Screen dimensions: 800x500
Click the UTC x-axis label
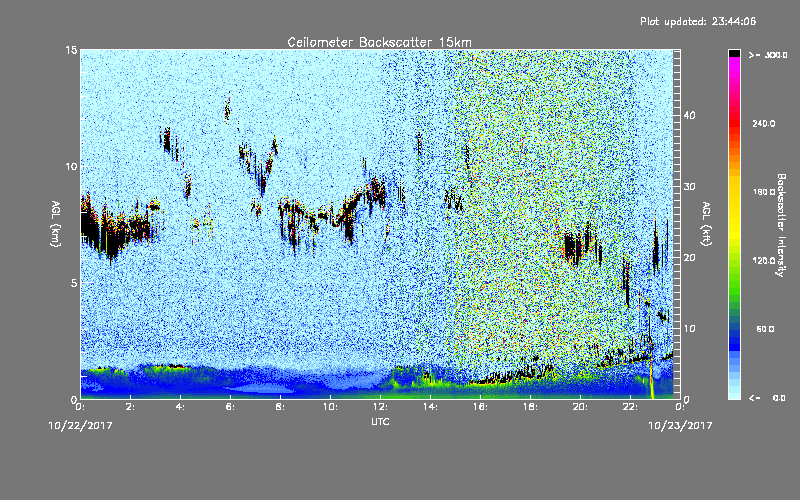click(x=380, y=422)
